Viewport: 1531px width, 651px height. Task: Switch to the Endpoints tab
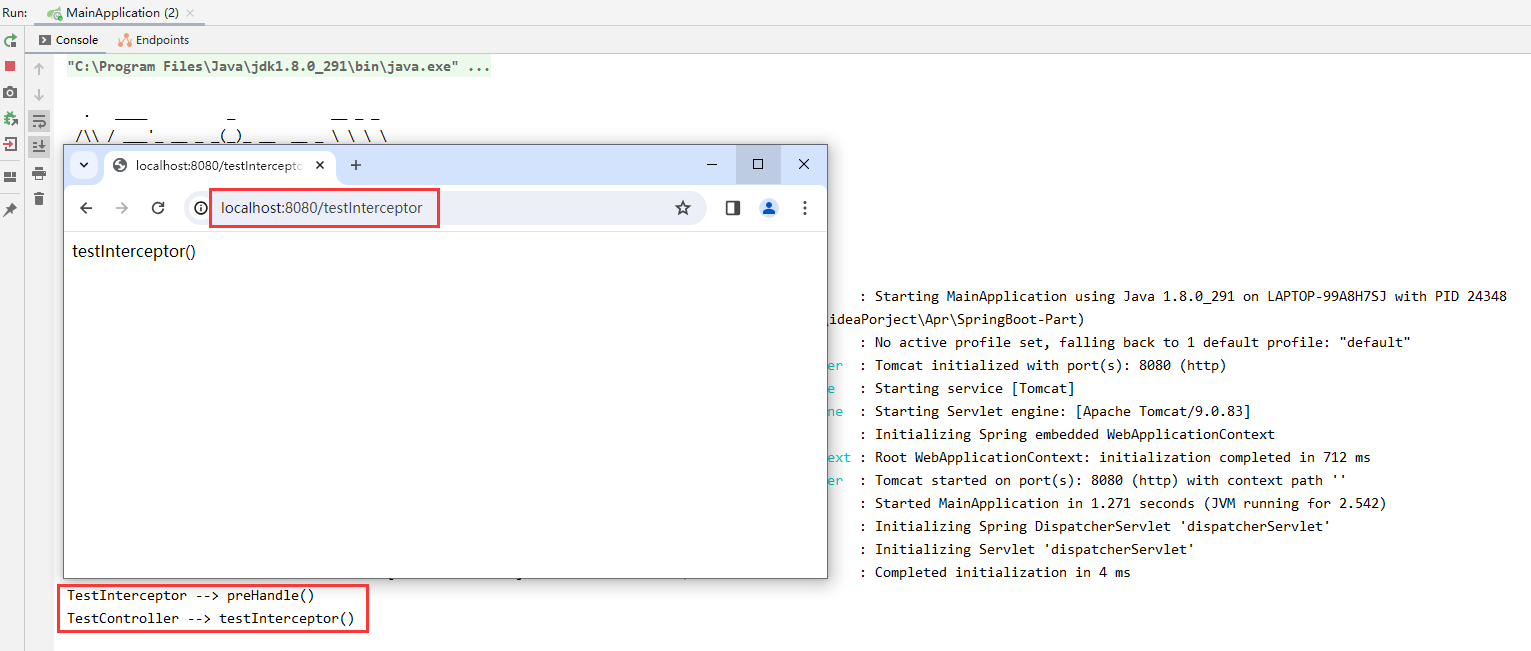click(x=153, y=40)
